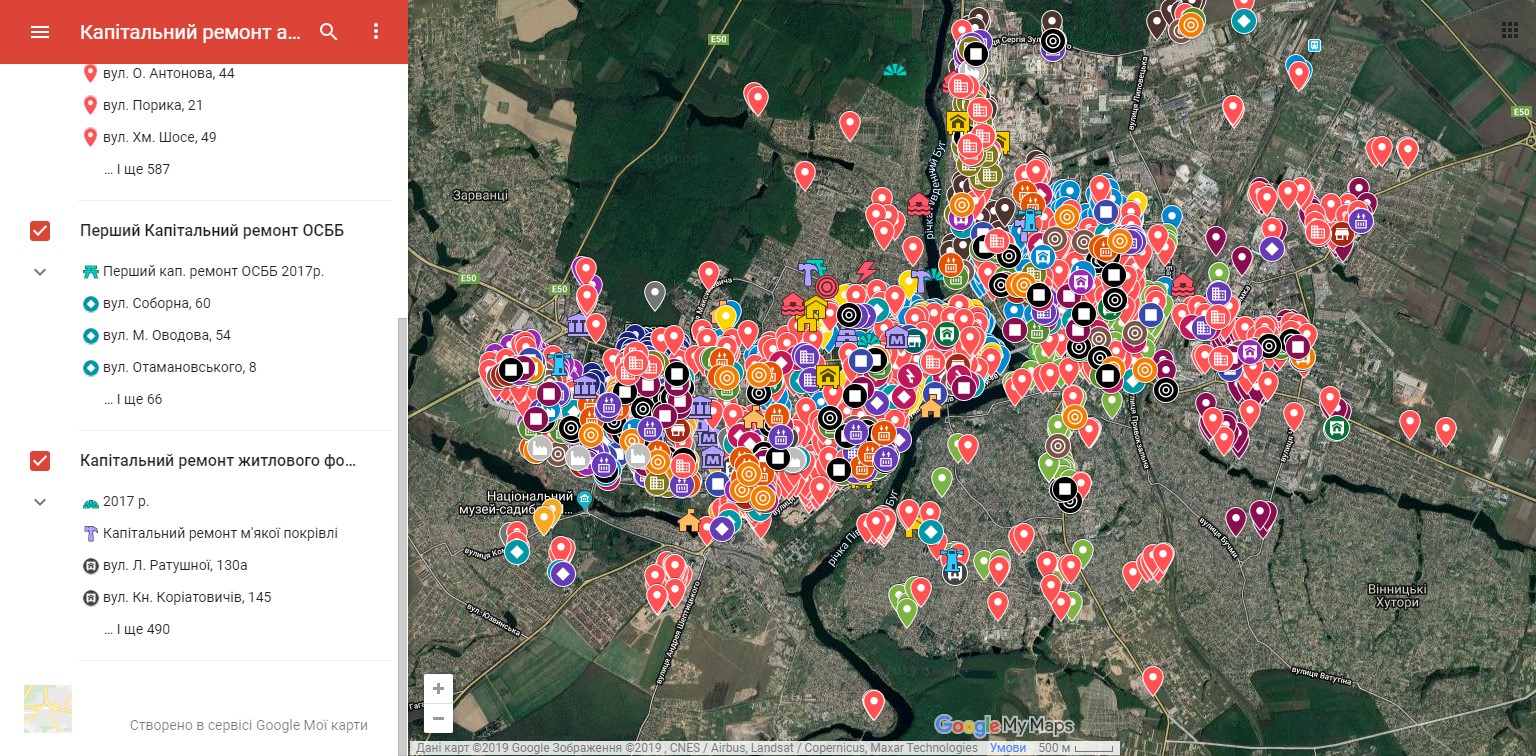Click the teal museum marker by Національний музей-садиба
The width and height of the screenshot is (1536, 756).
(585, 499)
